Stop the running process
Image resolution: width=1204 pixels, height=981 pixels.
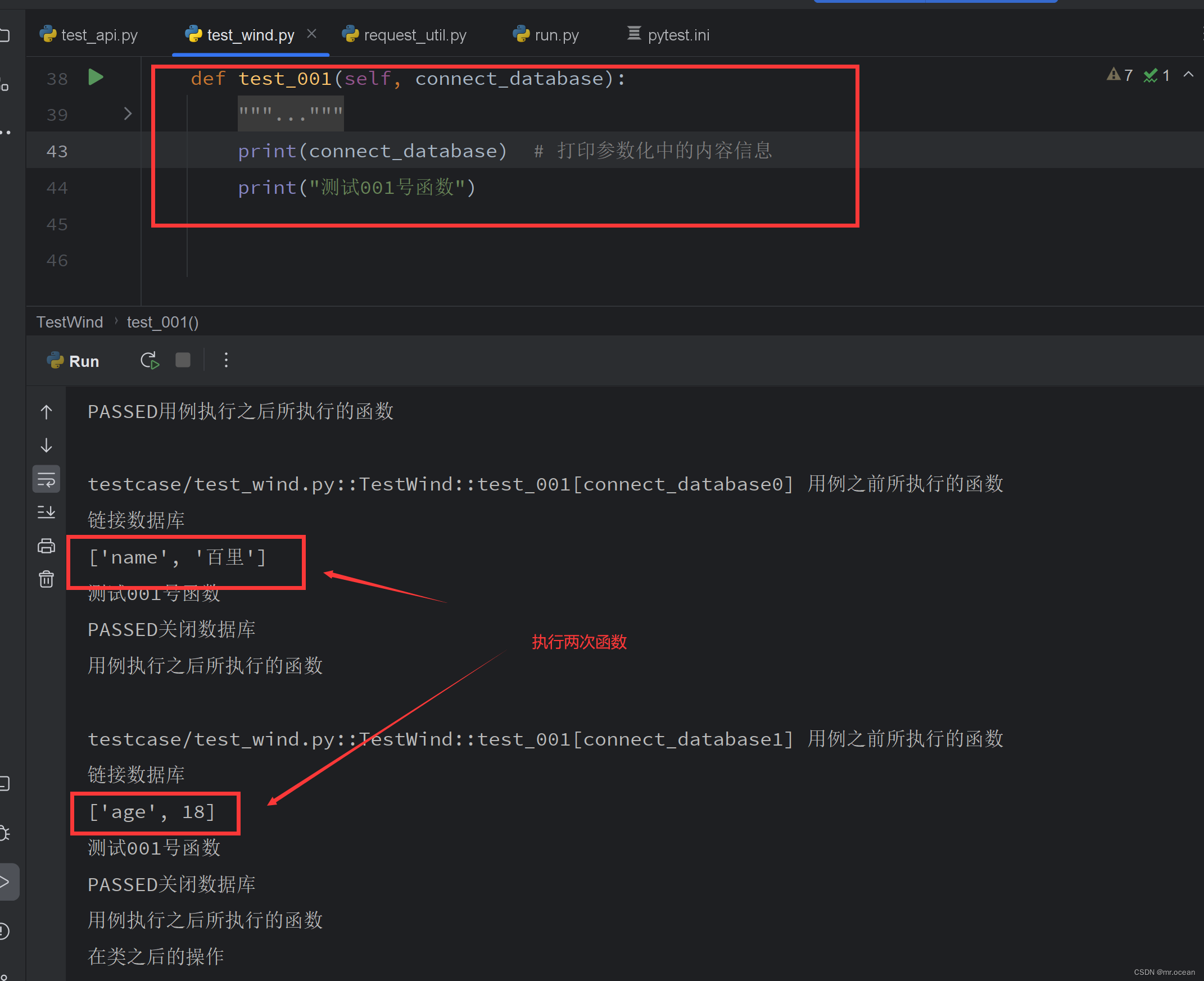click(x=183, y=360)
